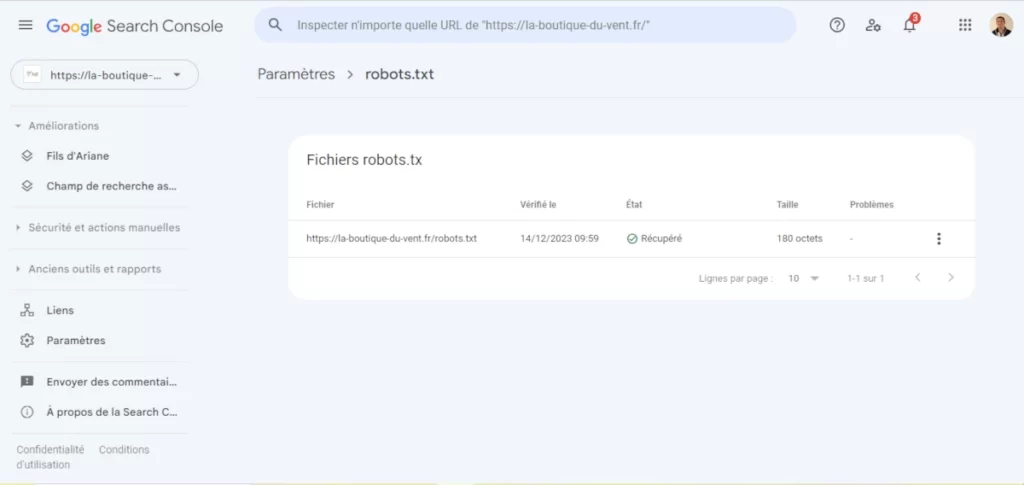1024x485 pixels.
Task: Go to next page arrow
Action: point(951,277)
